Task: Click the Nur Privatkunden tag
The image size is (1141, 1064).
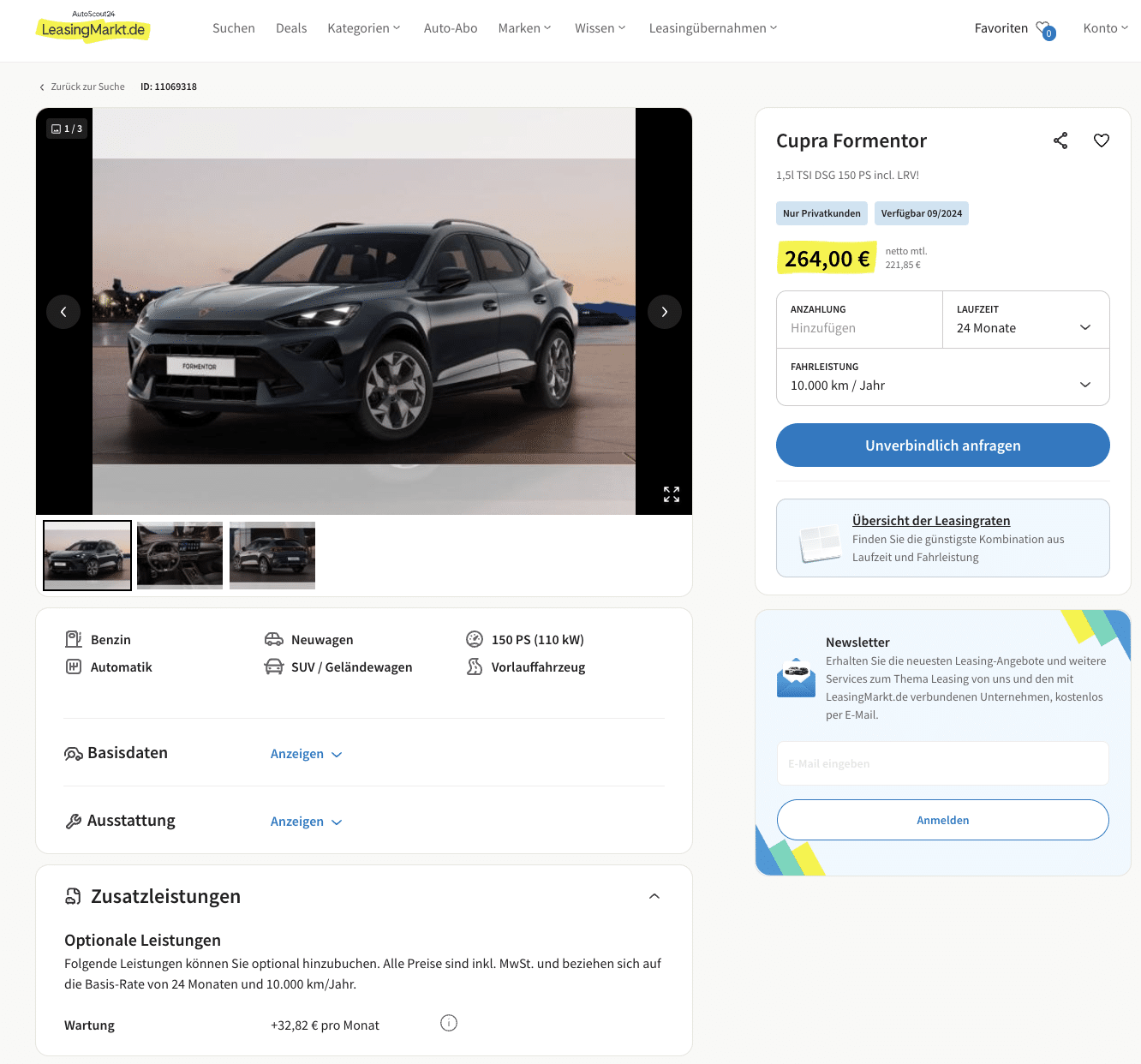Action: click(821, 213)
